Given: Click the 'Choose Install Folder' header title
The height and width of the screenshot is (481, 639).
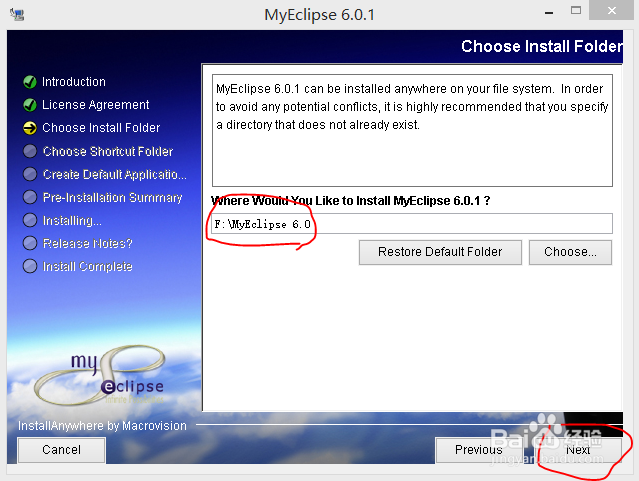Looking at the screenshot, I should [542, 46].
